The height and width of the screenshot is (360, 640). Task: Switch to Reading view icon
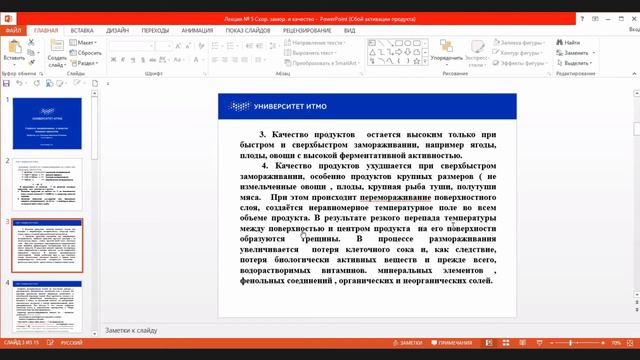pos(522,343)
